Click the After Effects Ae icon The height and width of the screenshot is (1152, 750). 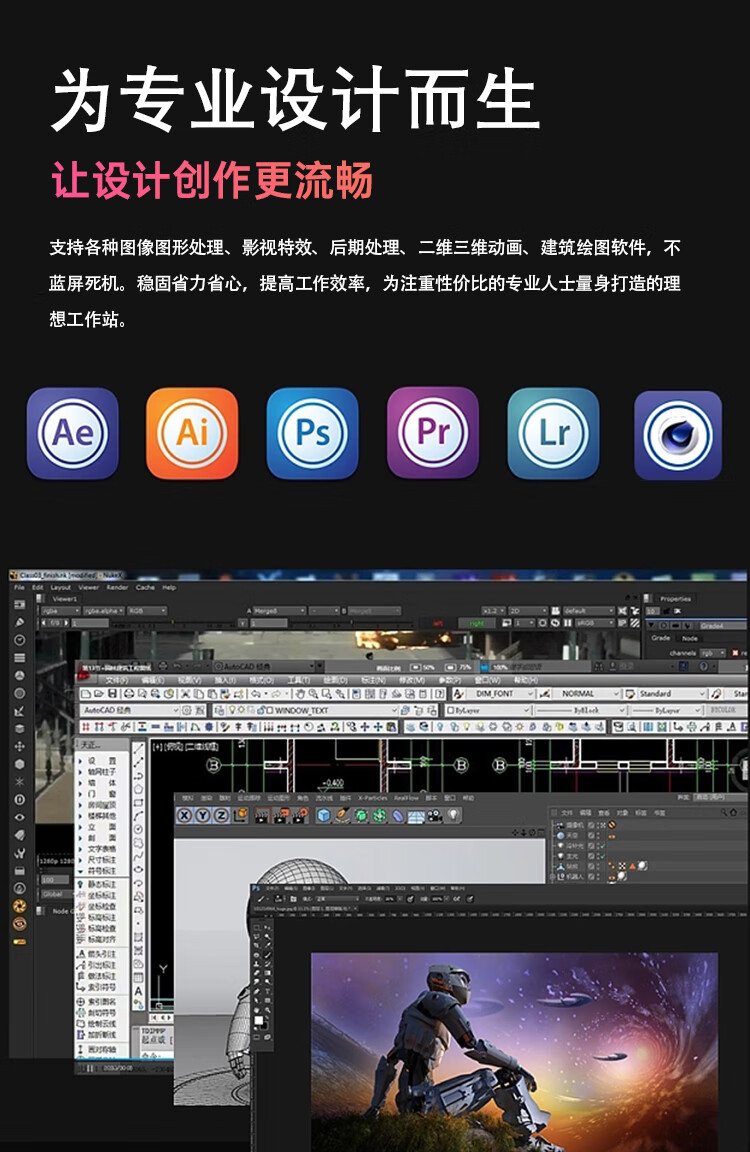point(72,434)
